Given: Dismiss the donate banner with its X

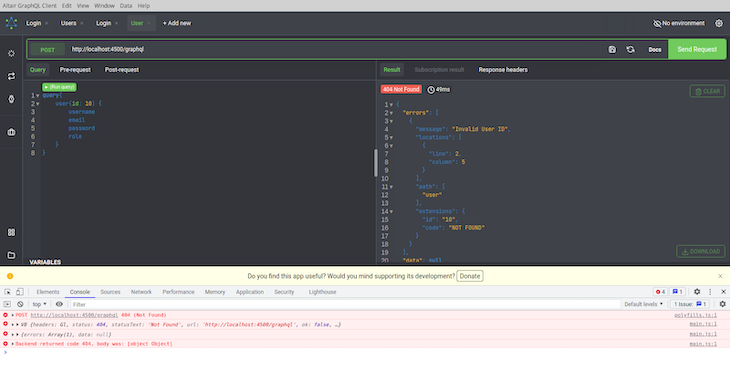Looking at the screenshot, I should tap(720, 276).
